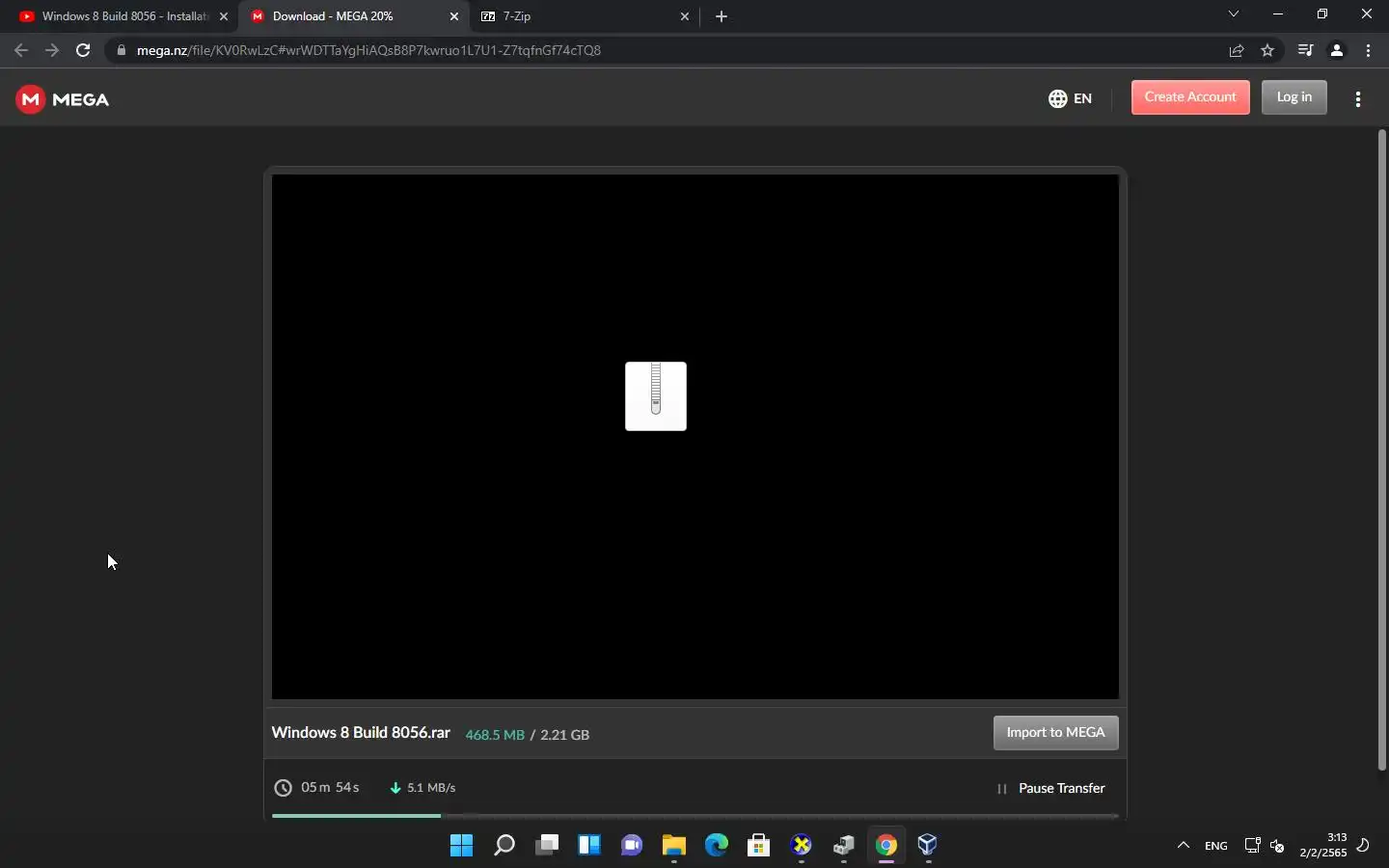Click the Log in button
The height and width of the screenshot is (868, 1389).
pos(1294,97)
